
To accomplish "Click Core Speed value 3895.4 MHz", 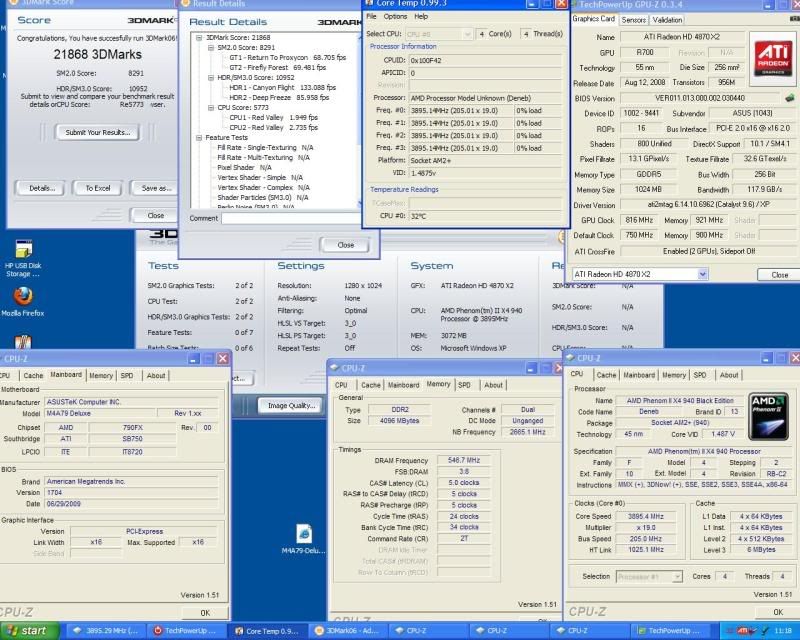I will [645, 516].
